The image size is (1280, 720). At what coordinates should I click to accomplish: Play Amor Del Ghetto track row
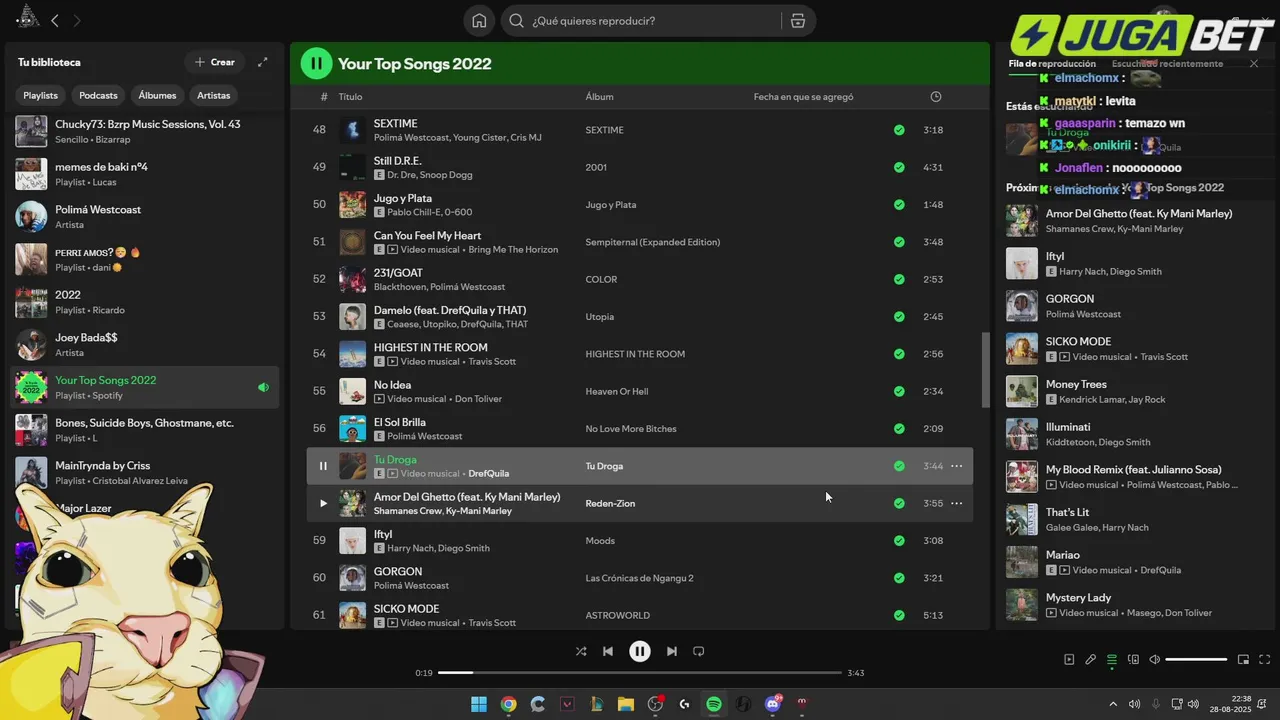[x=323, y=503]
